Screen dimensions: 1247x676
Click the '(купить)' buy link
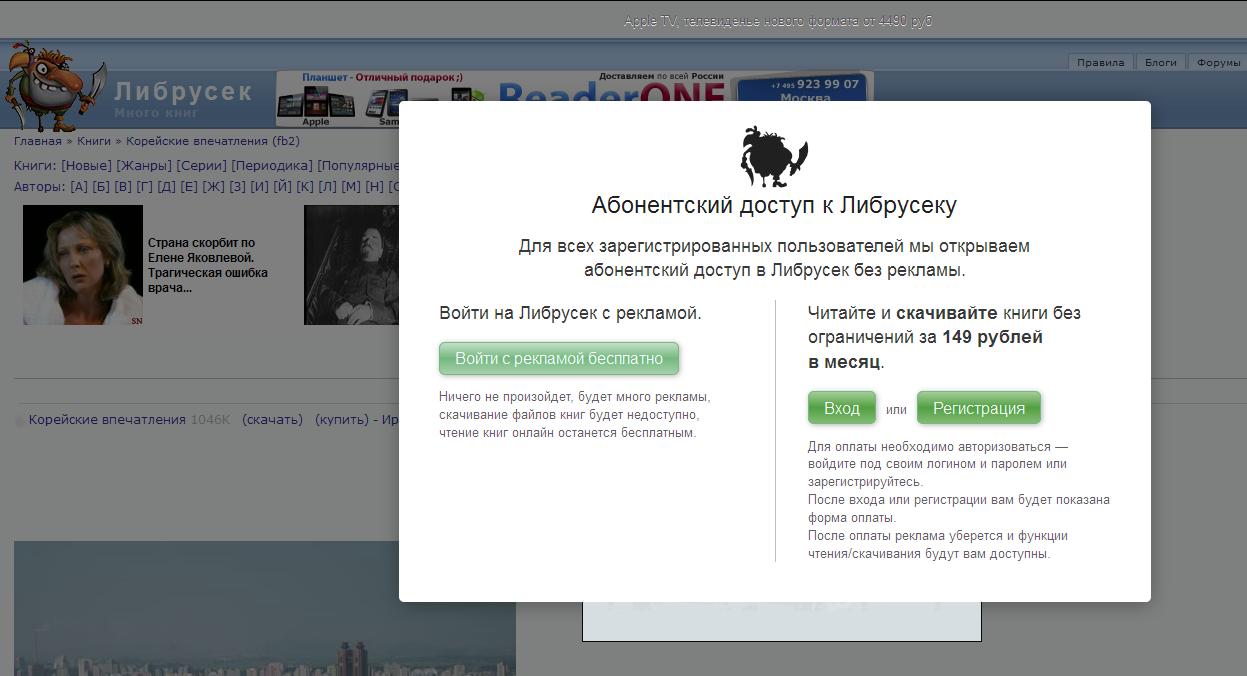[342, 420]
